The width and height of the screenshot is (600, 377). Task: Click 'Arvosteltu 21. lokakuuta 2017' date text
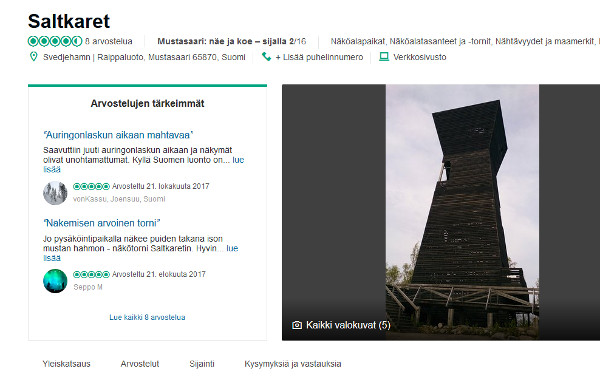pyautogui.click(x=160, y=186)
